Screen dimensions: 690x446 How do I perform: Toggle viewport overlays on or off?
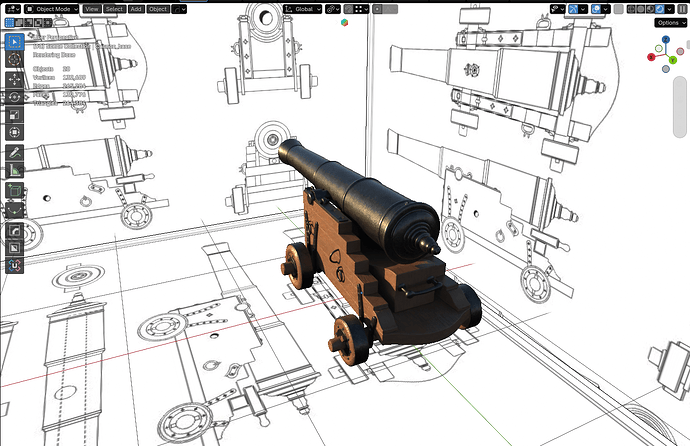(596, 9)
